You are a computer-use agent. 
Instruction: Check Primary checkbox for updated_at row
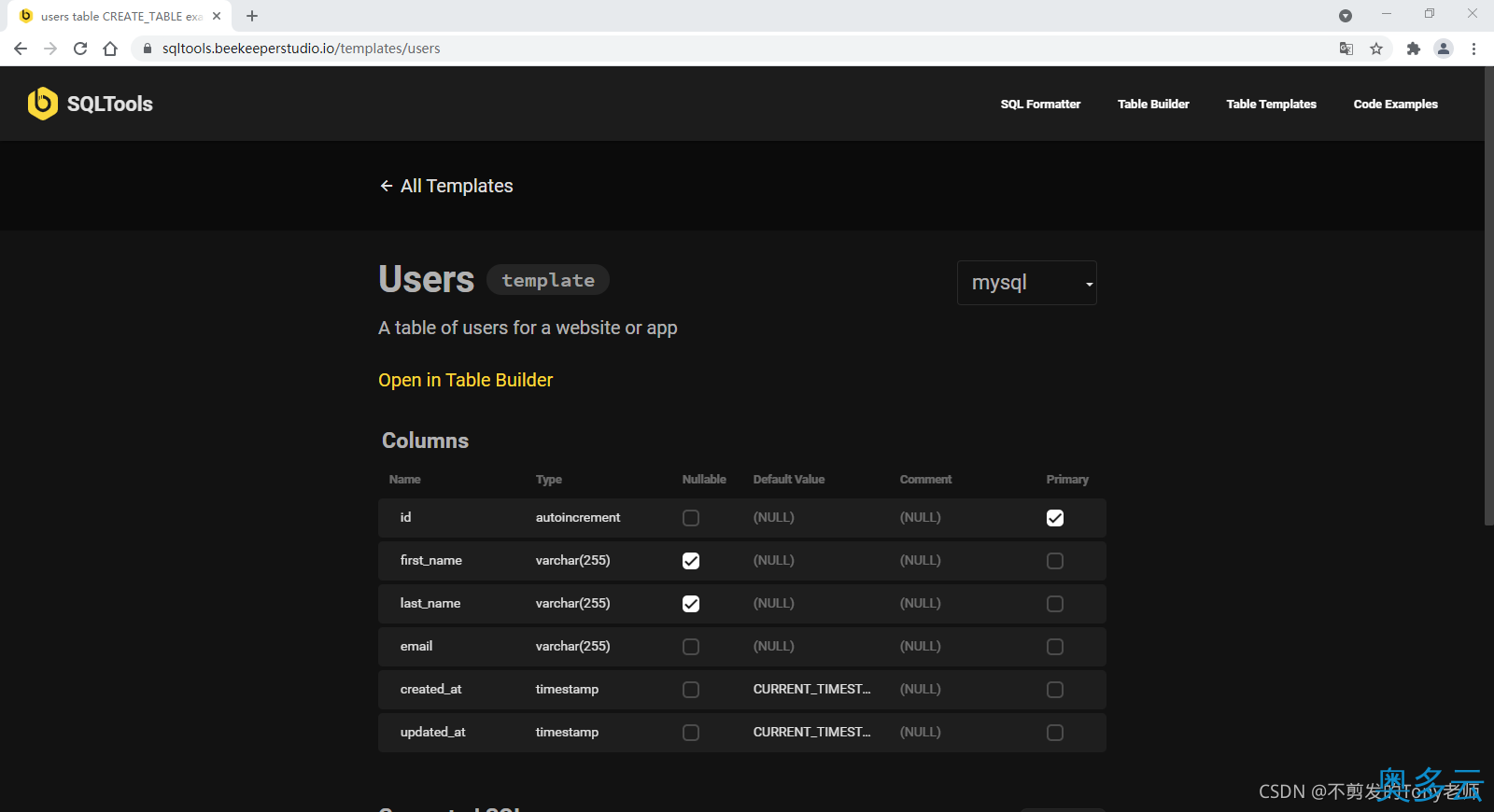(1055, 733)
